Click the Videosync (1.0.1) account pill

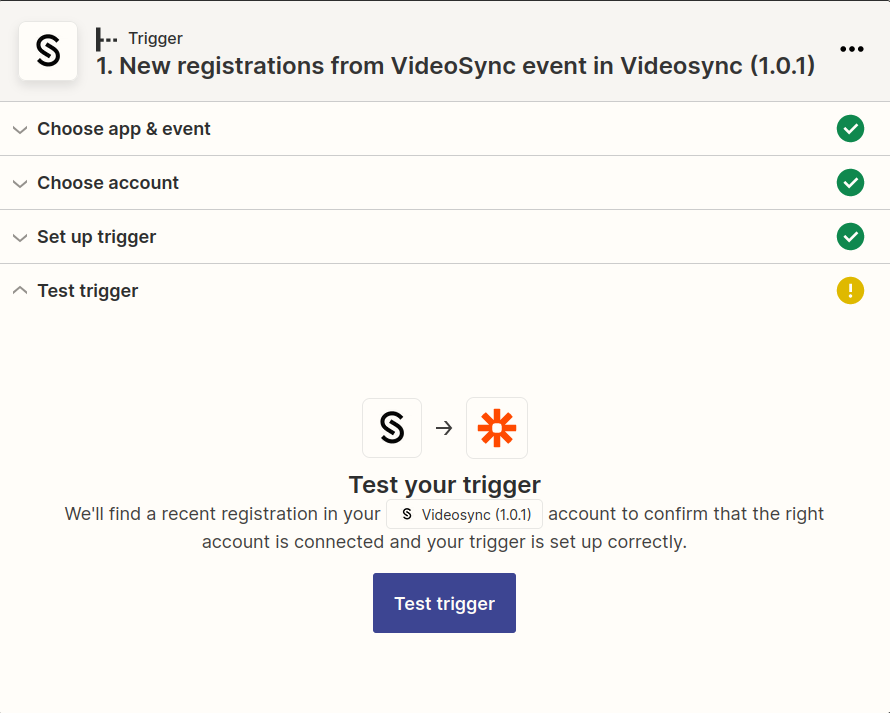pos(464,514)
